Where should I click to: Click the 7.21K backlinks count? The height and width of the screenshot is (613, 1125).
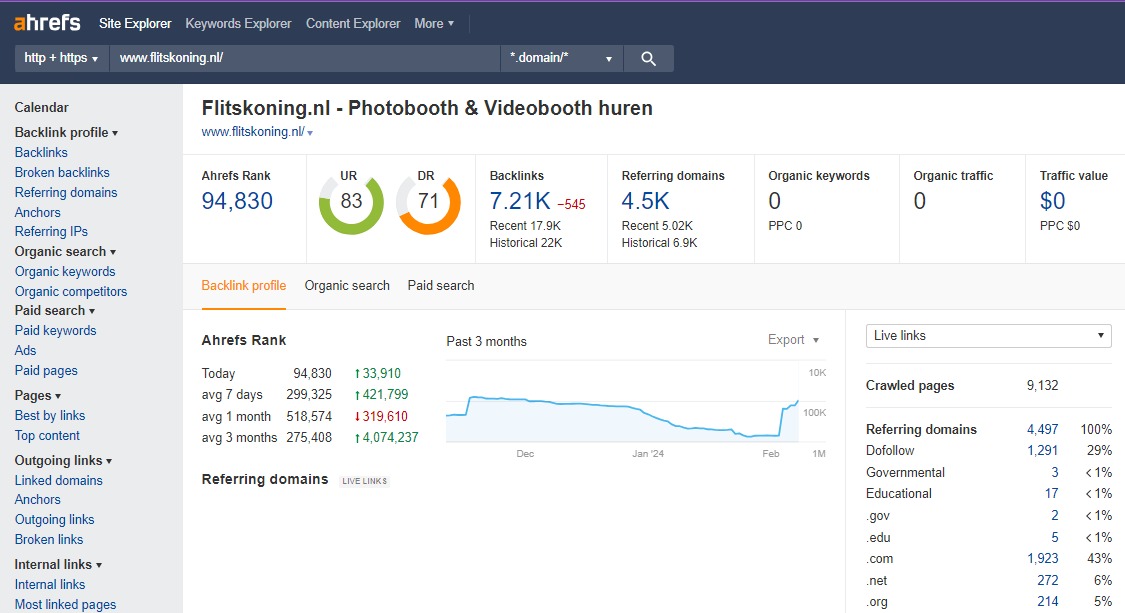(519, 201)
